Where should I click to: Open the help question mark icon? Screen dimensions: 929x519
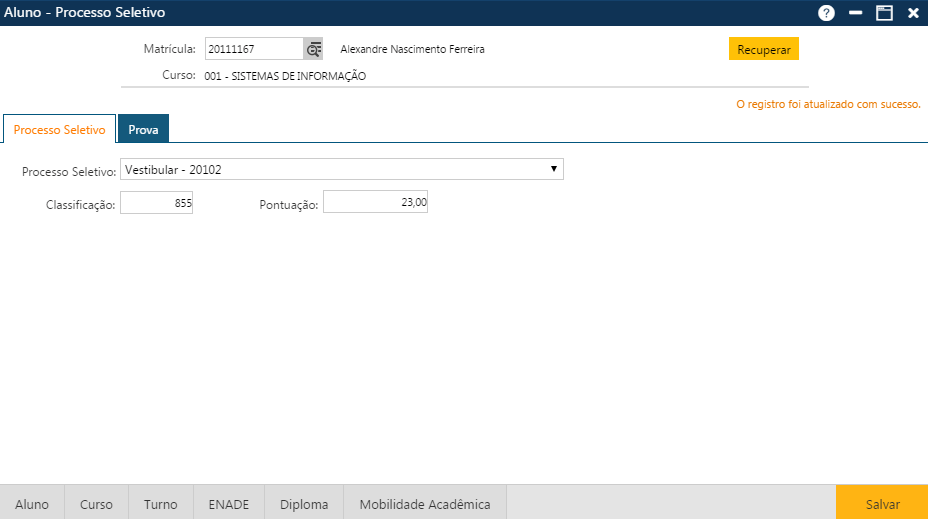point(826,13)
